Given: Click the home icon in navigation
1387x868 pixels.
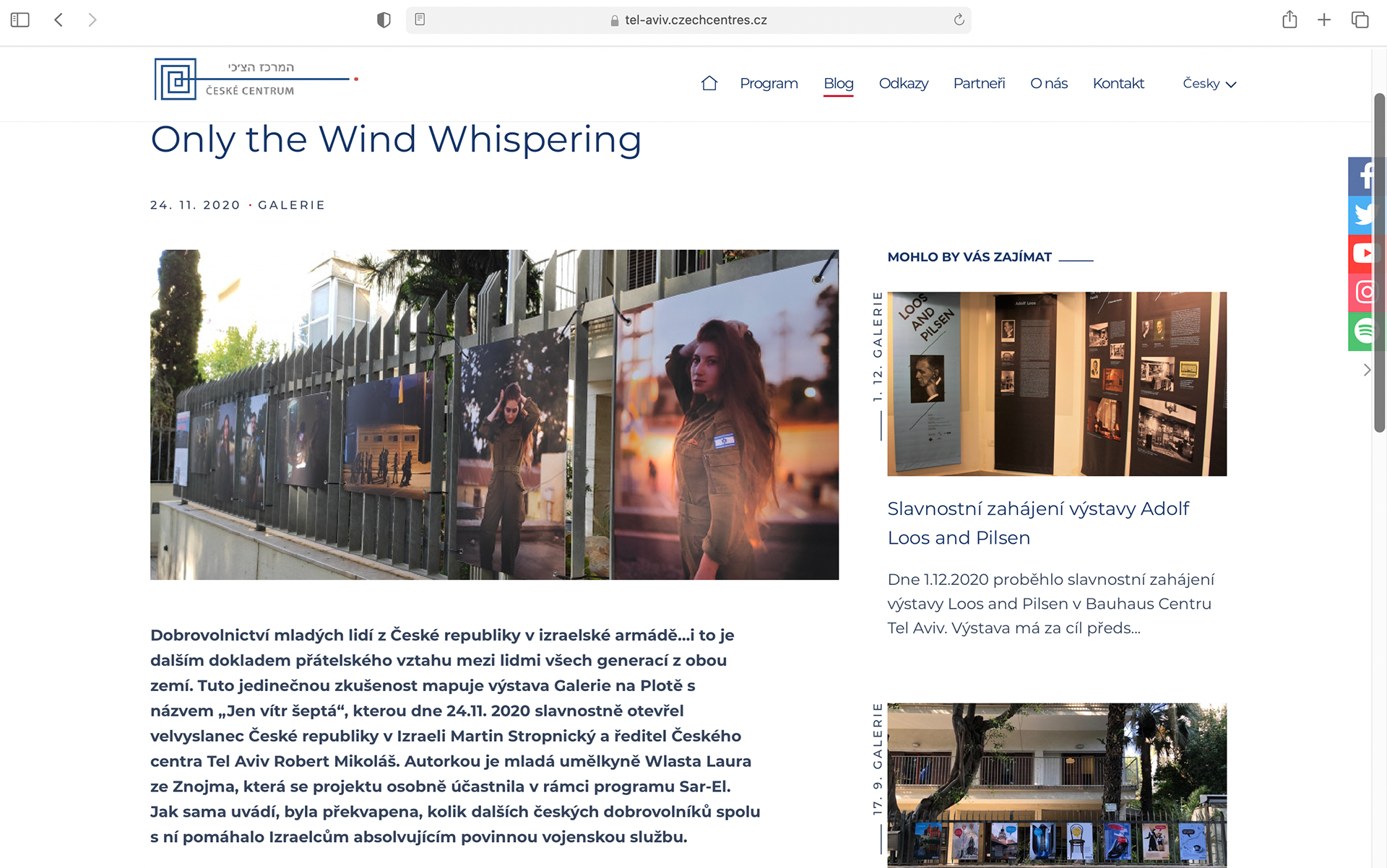Looking at the screenshot, I should coord(709,83).
